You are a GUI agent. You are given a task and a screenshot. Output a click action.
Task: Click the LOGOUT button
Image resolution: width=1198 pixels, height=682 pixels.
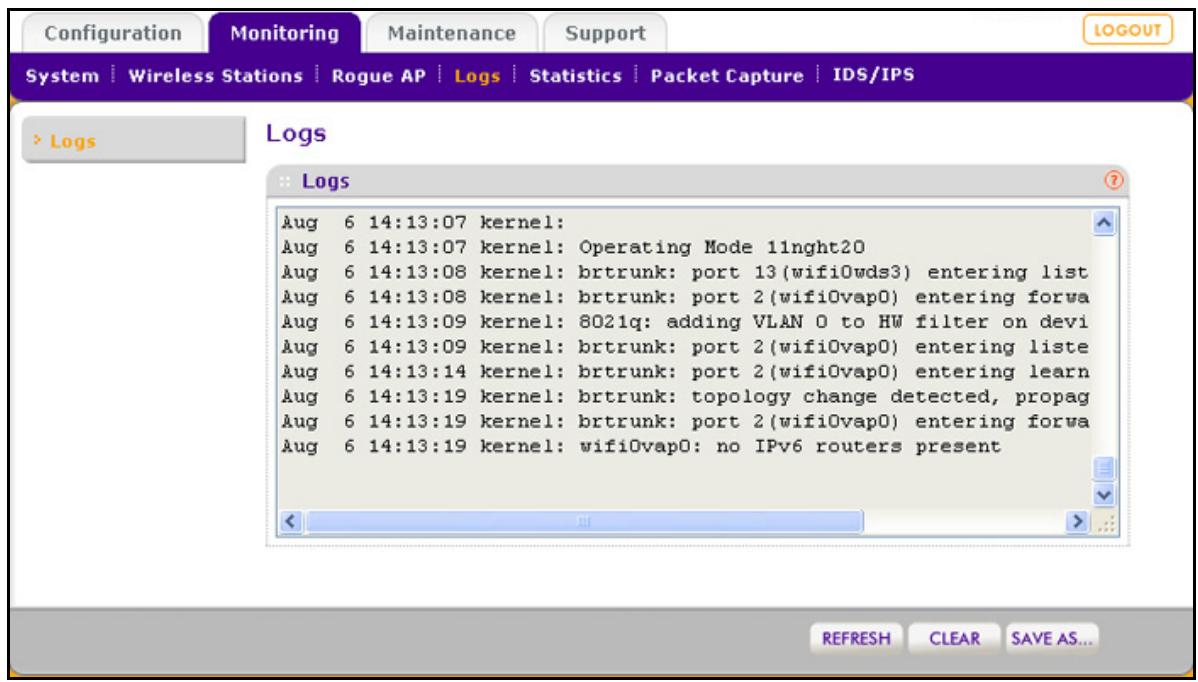point(1127,31)
